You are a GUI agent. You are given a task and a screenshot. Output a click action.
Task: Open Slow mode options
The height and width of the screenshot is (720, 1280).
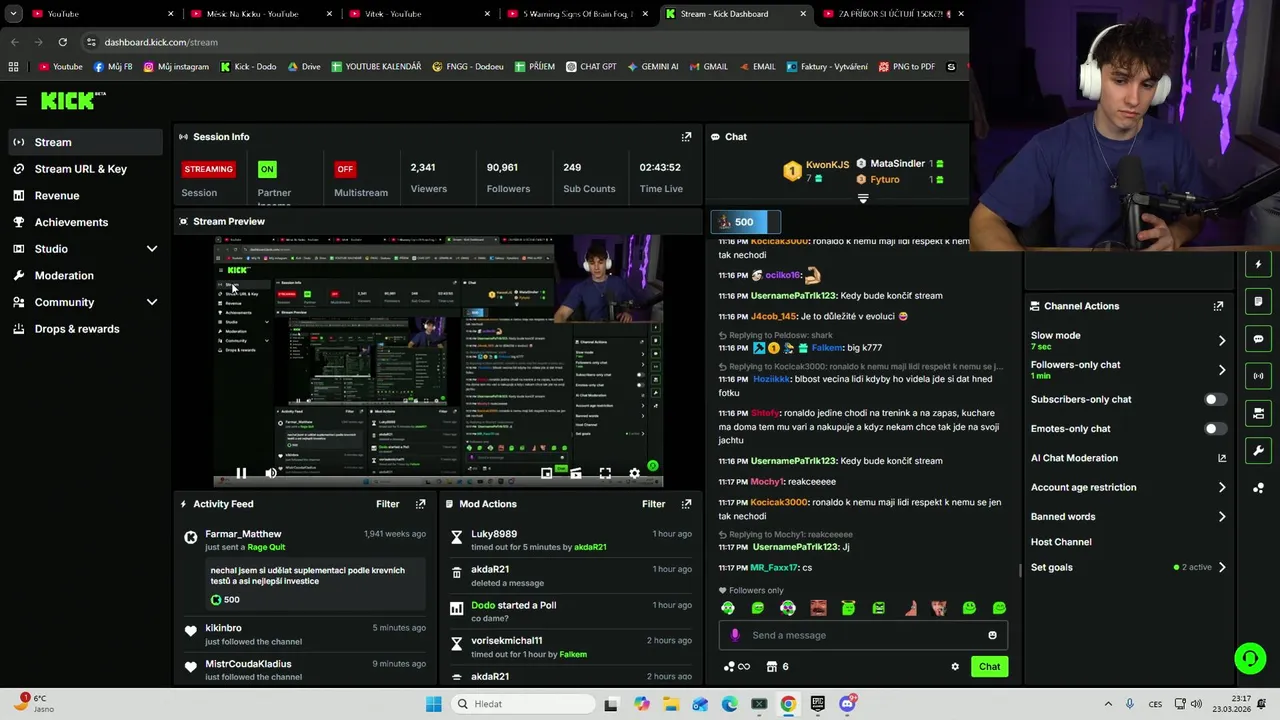[x=1128, y=340]
